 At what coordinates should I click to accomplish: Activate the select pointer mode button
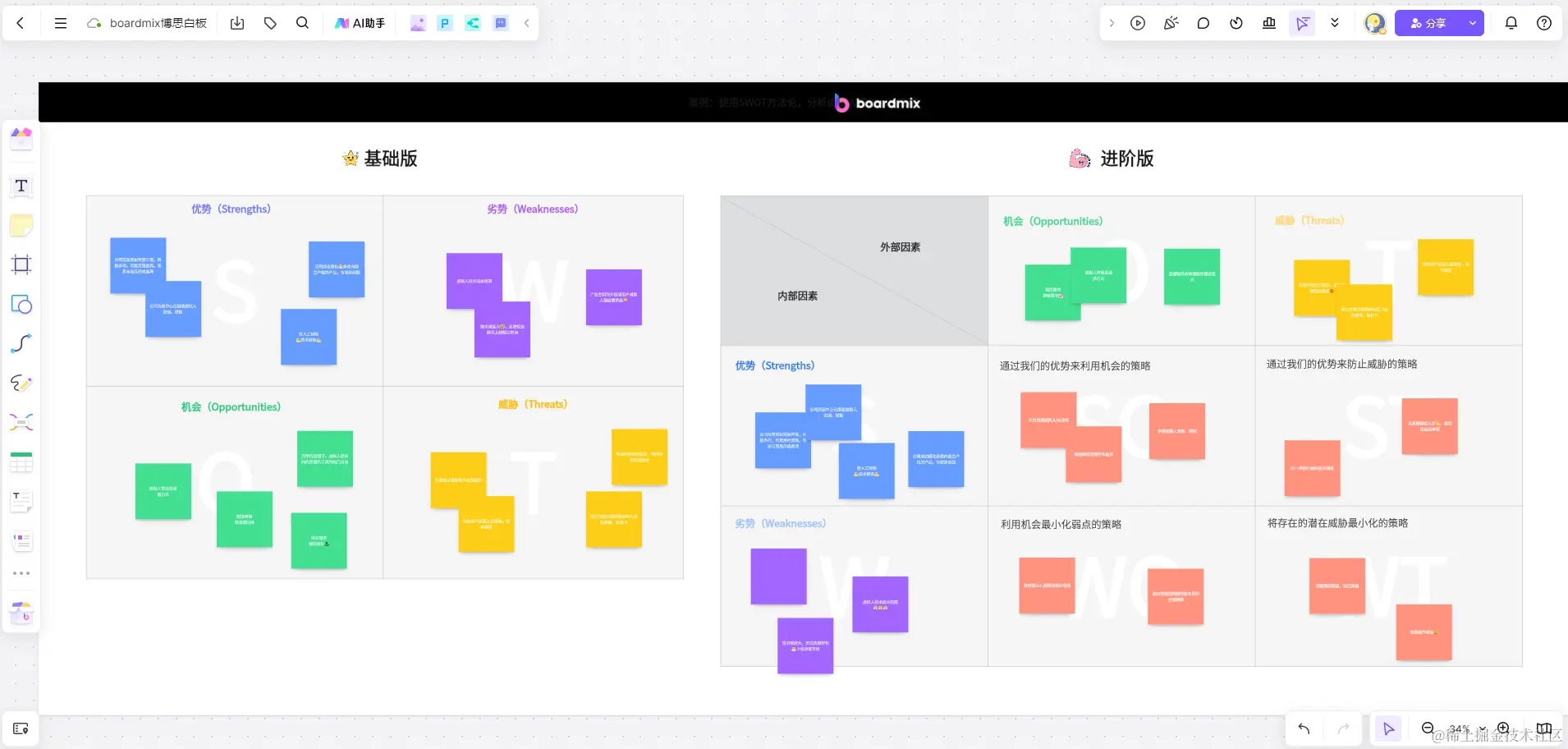(x=1388, y=728)
